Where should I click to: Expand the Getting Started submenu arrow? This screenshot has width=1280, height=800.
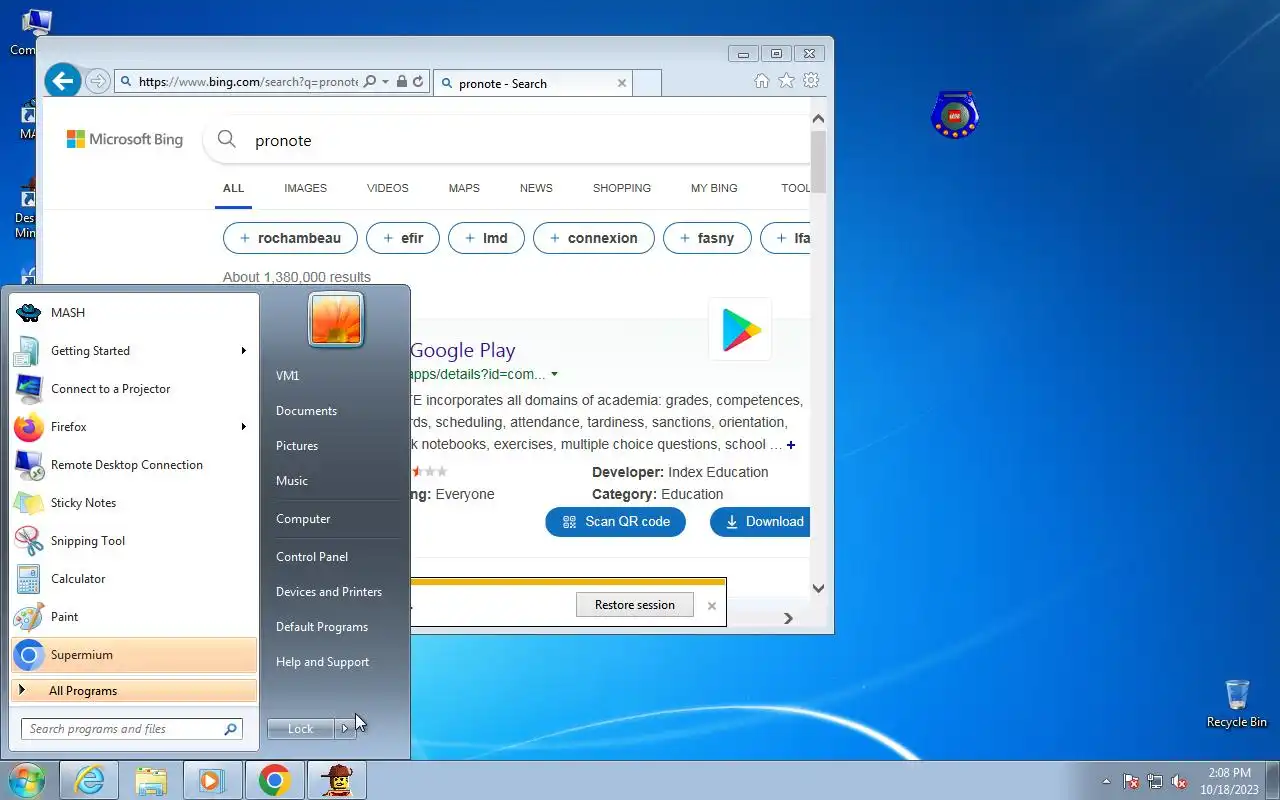243,351
